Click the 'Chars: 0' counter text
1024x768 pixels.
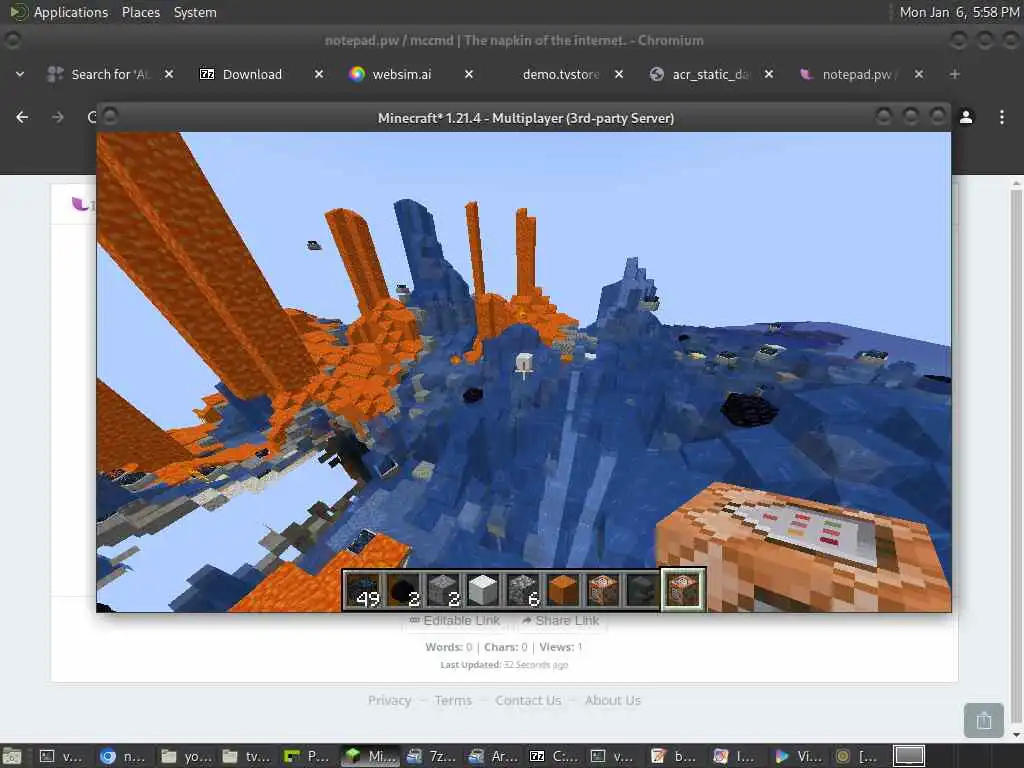(x=505, y=647)
